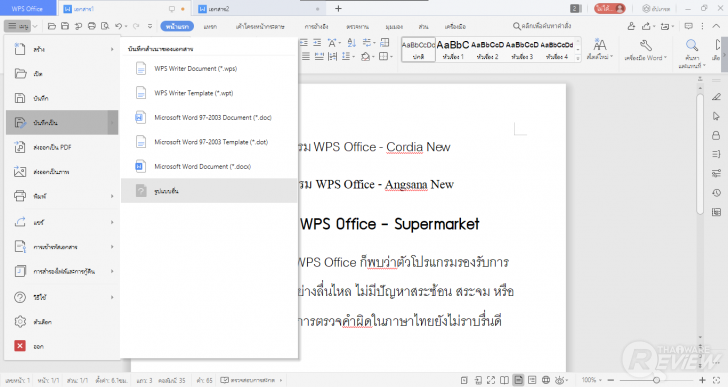Click the New Style AA button
The image size is (728, 387).
point(600,49)
